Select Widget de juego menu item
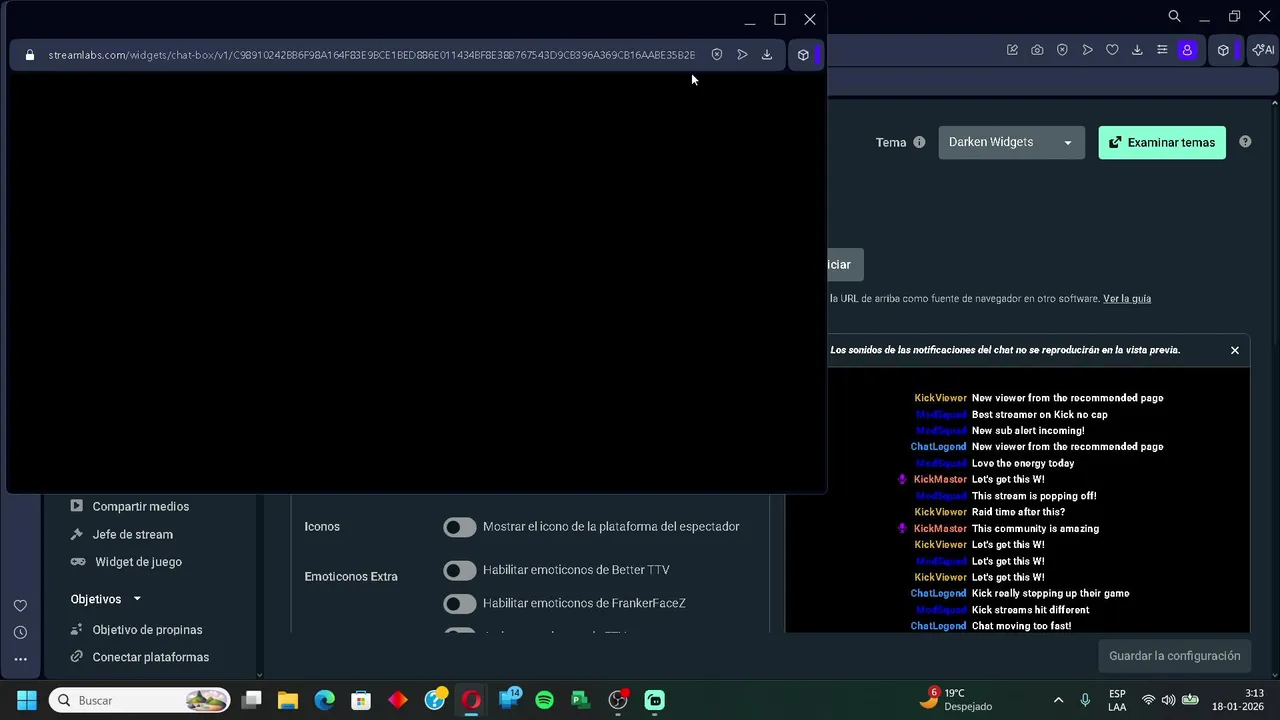 point(138,562)
